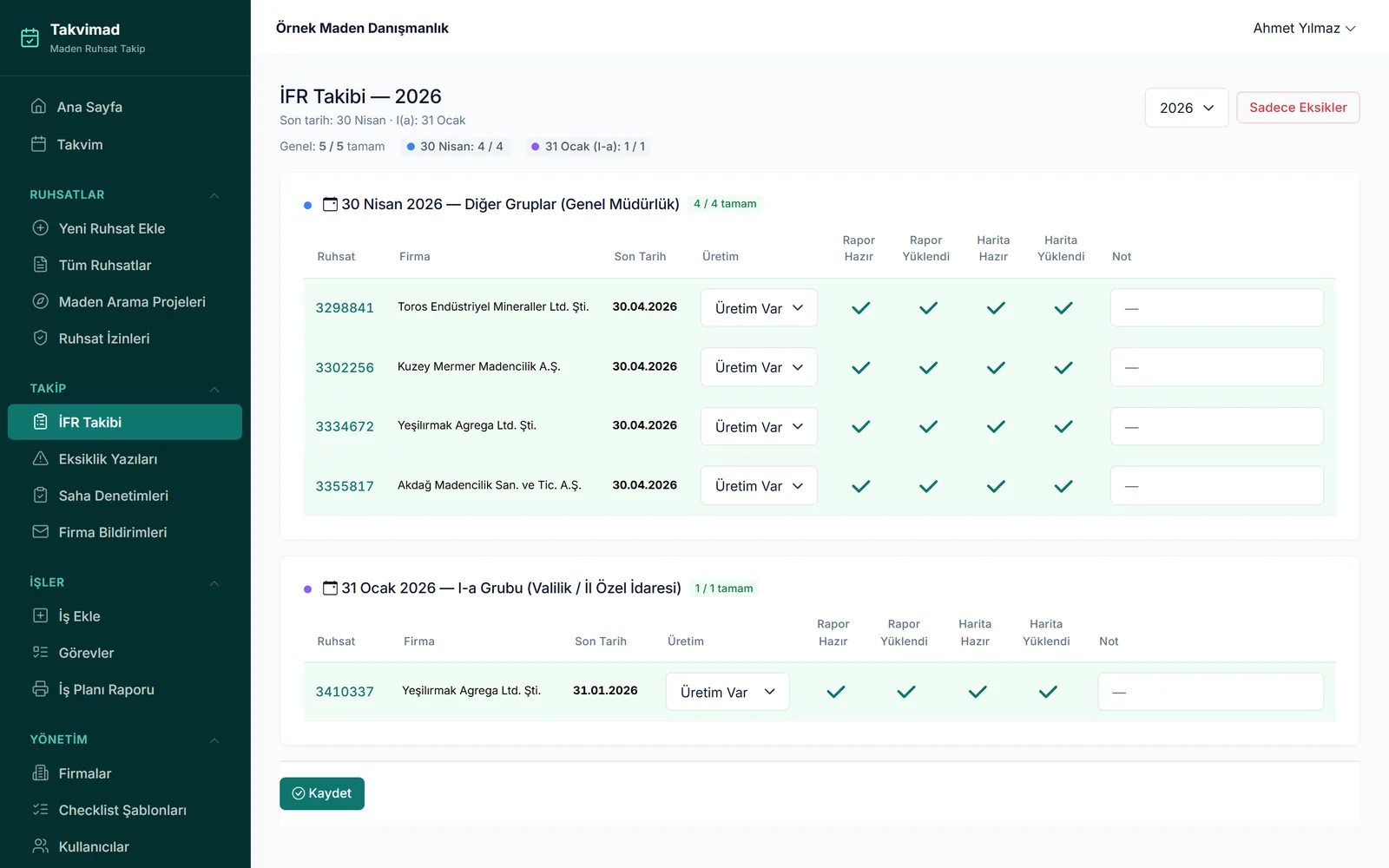Toggle Rapor Yüklendi check for Kuzey Mermer row

[928, 367]
